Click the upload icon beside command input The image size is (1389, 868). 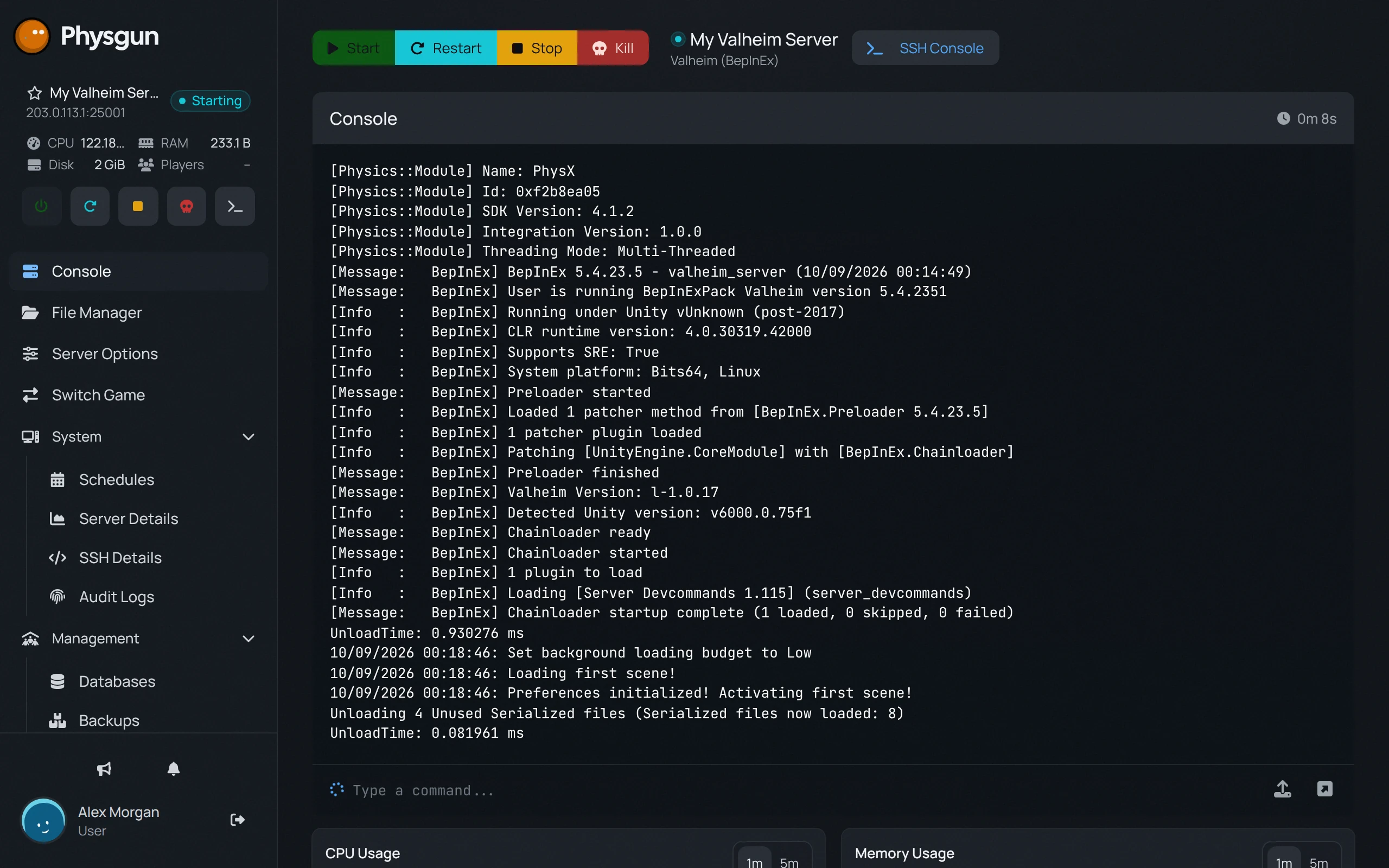click(1282, 789)
